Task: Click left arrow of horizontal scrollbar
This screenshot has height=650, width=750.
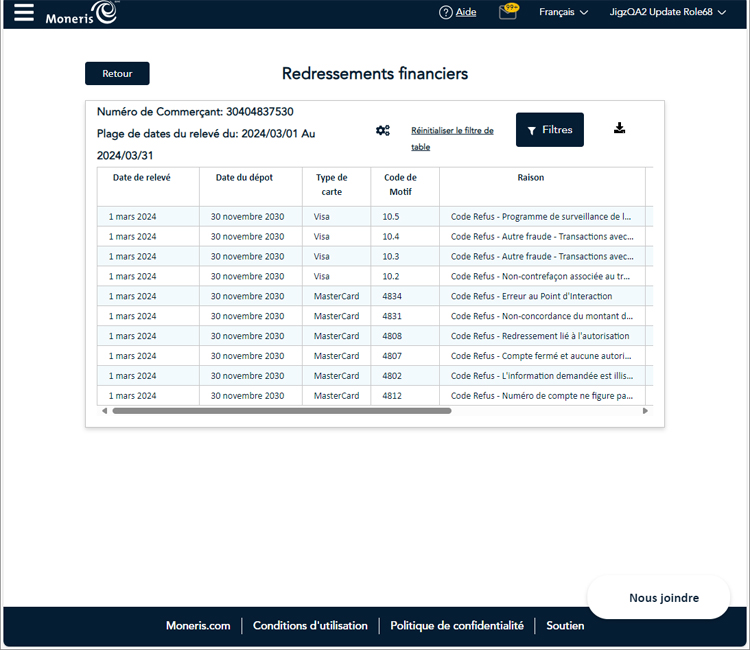Action: click(x=105, y=411)
